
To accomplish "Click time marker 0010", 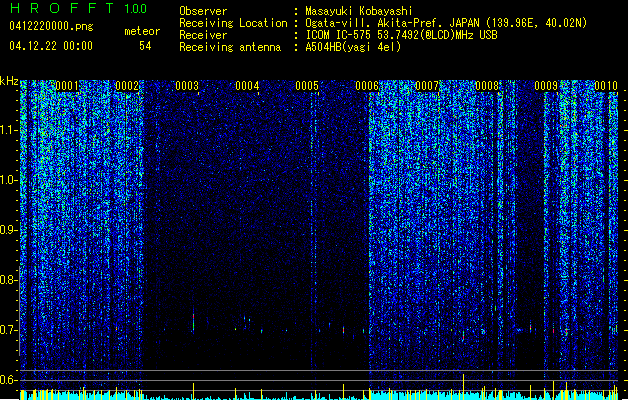I will 606,86.
